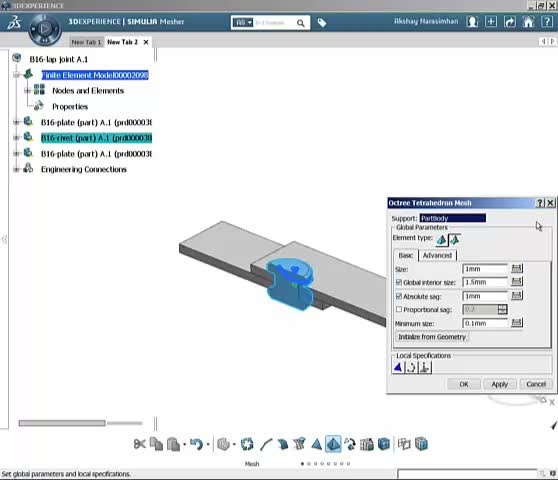Click the Home icon in top bar
558x480 pixels.
point(528,22)
